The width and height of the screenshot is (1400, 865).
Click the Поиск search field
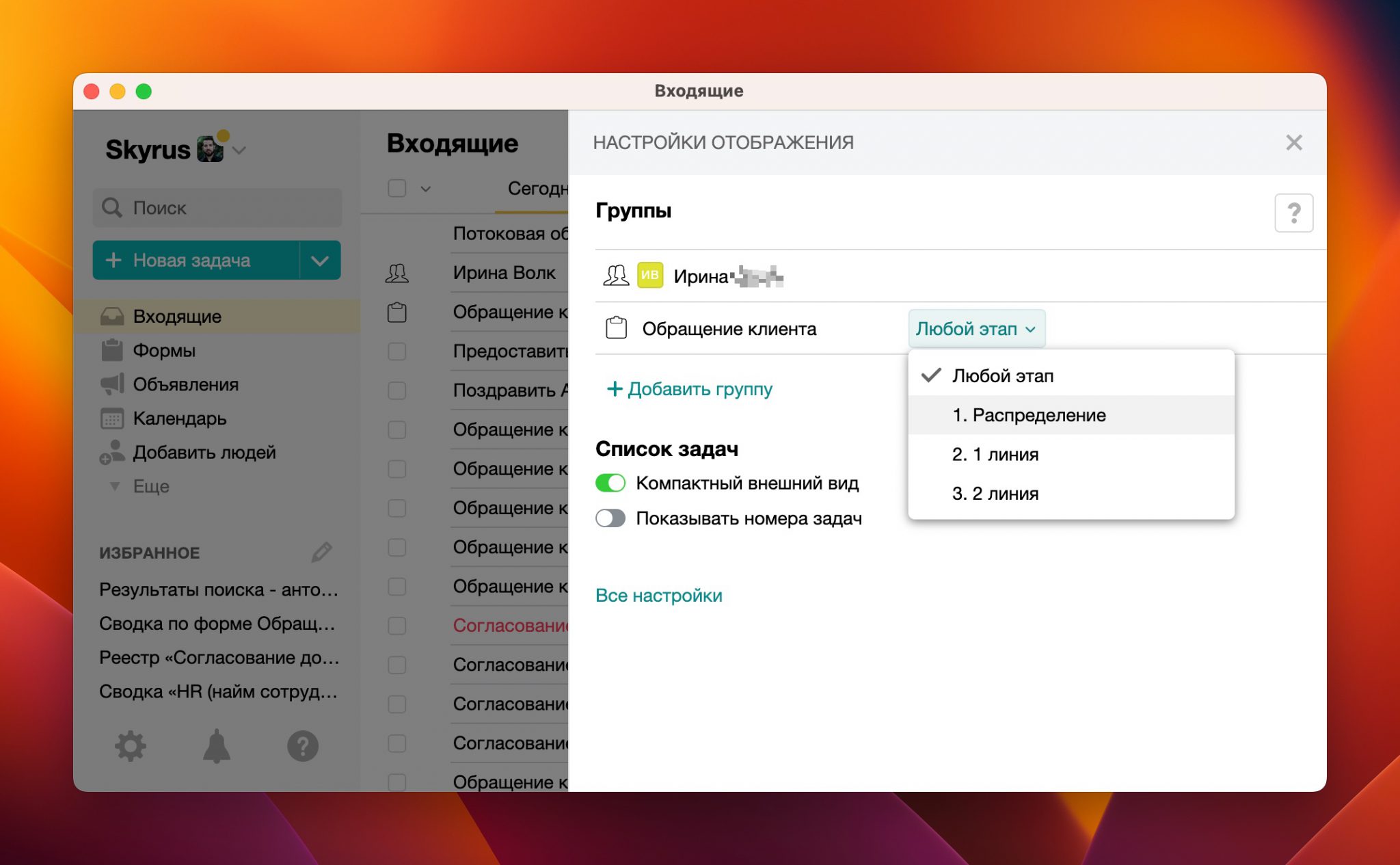click(x=217, y=207)
